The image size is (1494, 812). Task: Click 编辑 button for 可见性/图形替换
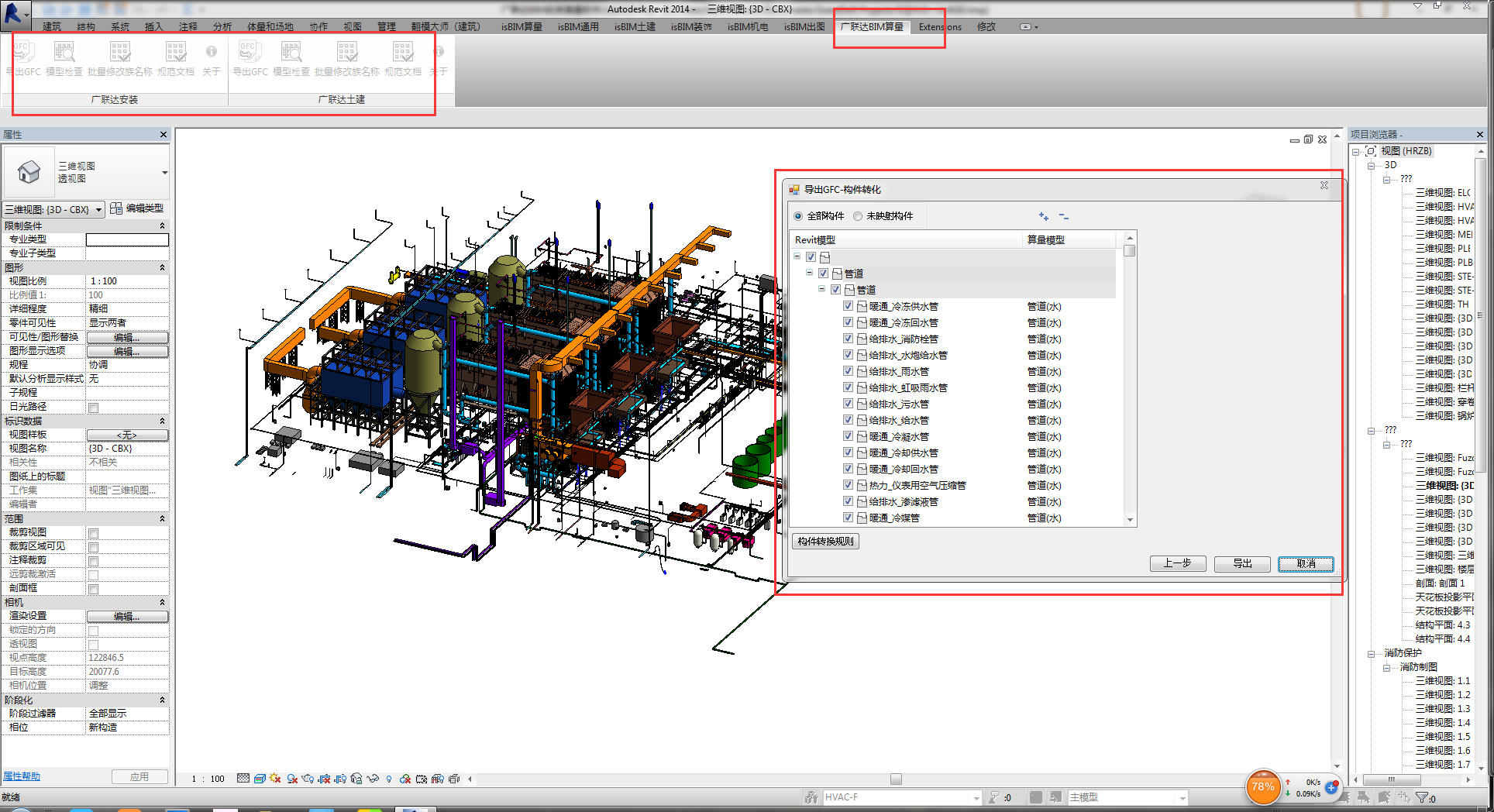click(x=127, y=337)
